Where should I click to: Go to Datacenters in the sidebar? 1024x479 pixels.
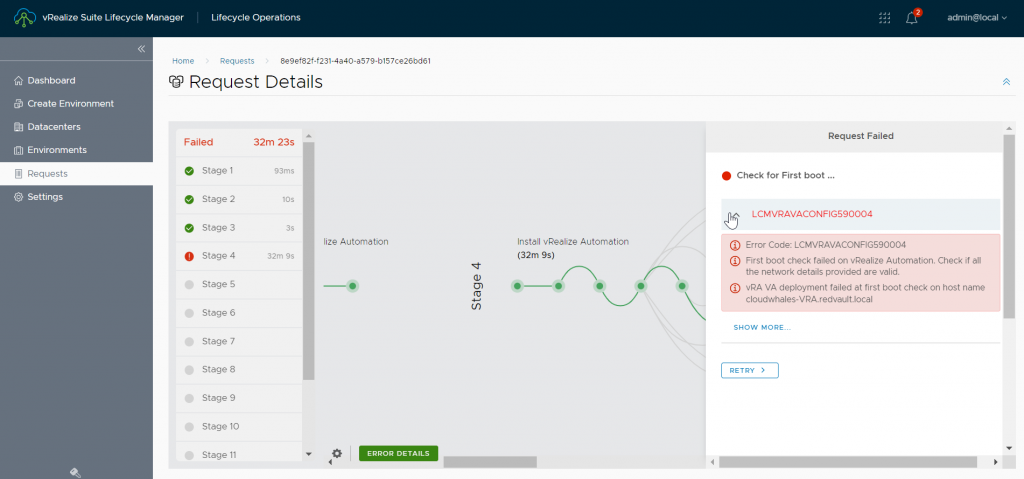click(76, 127)
